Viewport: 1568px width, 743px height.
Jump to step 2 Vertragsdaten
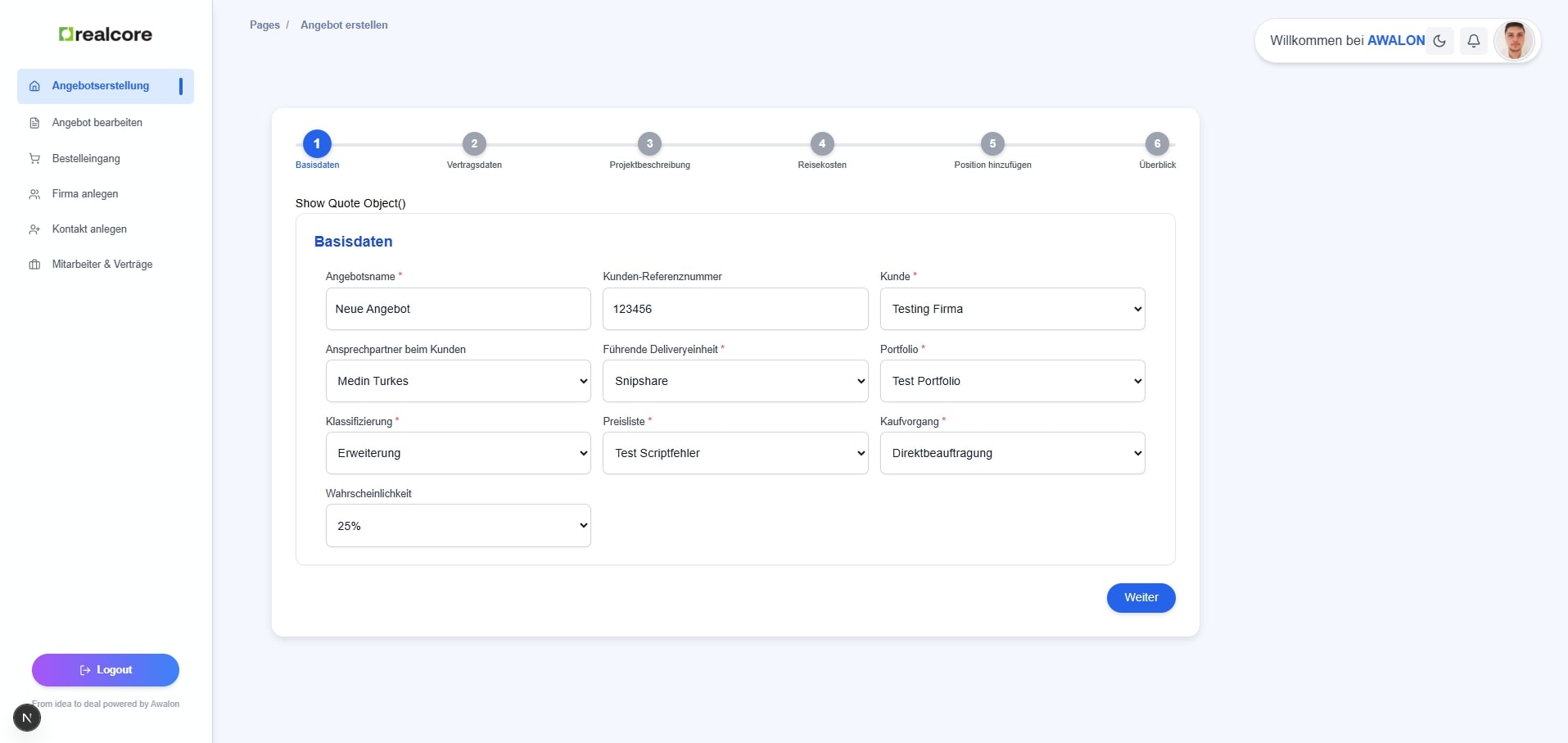474,144
